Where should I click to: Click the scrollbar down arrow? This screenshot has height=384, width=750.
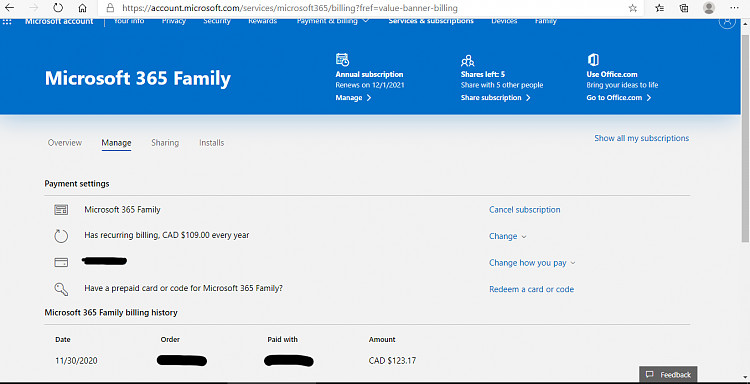pos(745,378)
